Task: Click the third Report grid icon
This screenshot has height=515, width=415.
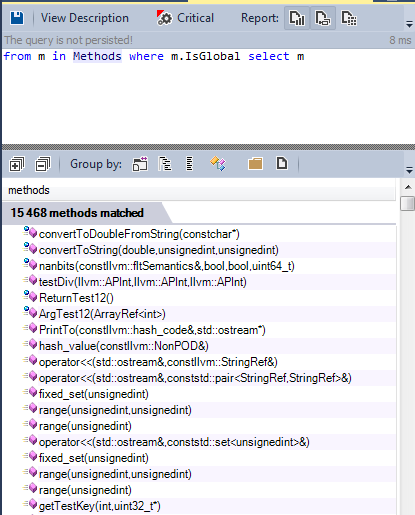Action: click(x=349, y=18)
